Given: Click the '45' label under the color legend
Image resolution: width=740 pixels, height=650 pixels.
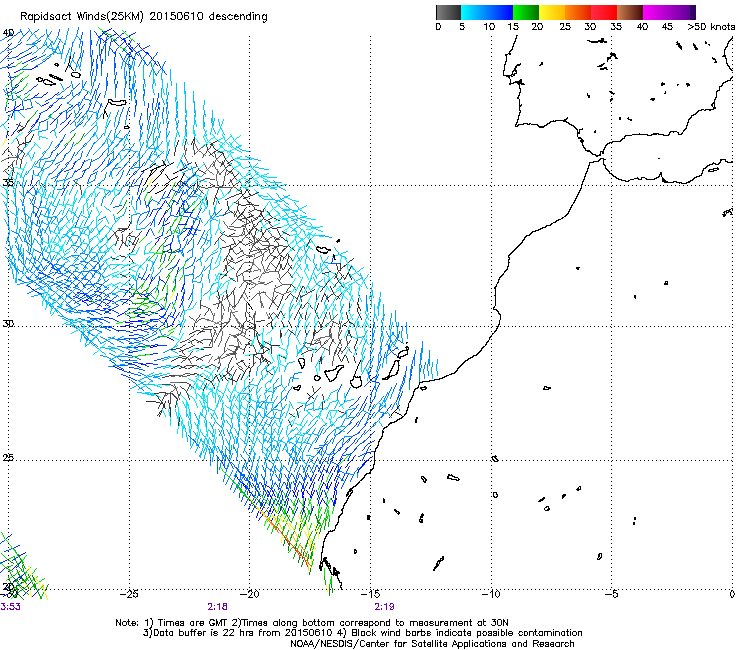Looking at the screenshot, I should (x=667, y=27).
